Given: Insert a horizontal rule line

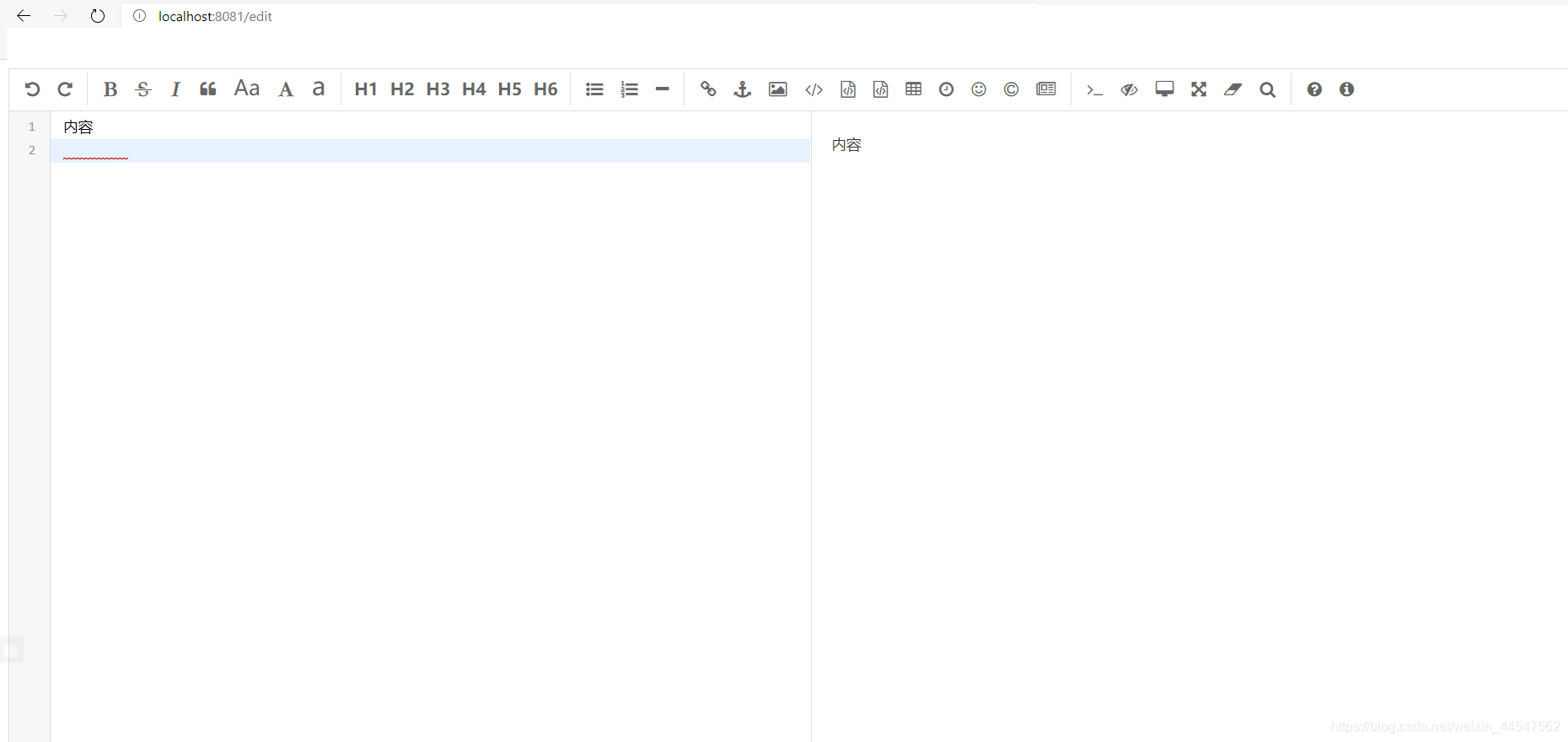Looking at the screenshot, I should click(663, 89).
